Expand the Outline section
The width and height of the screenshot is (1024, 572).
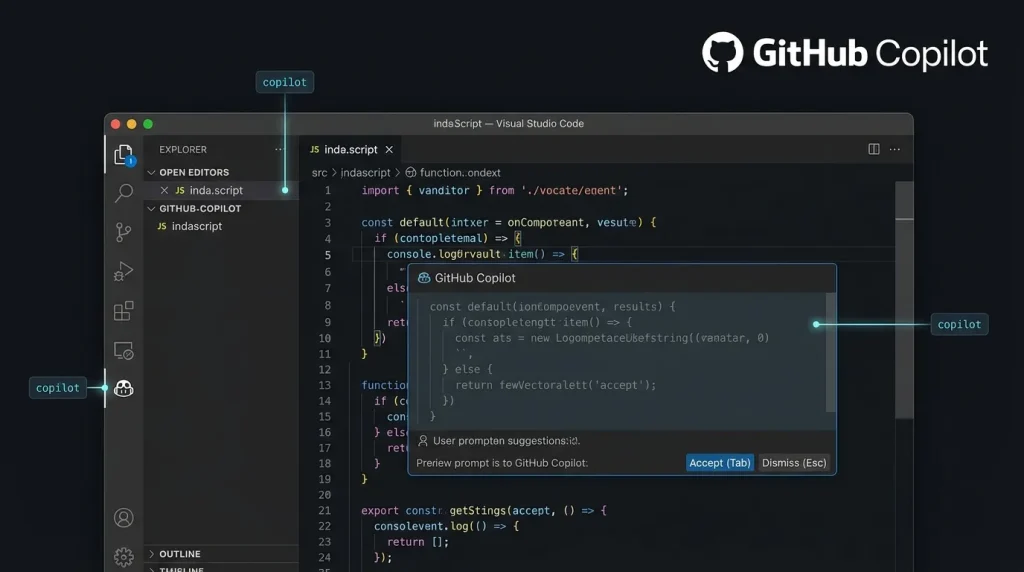pyautogui.click(x=152, y=554)
